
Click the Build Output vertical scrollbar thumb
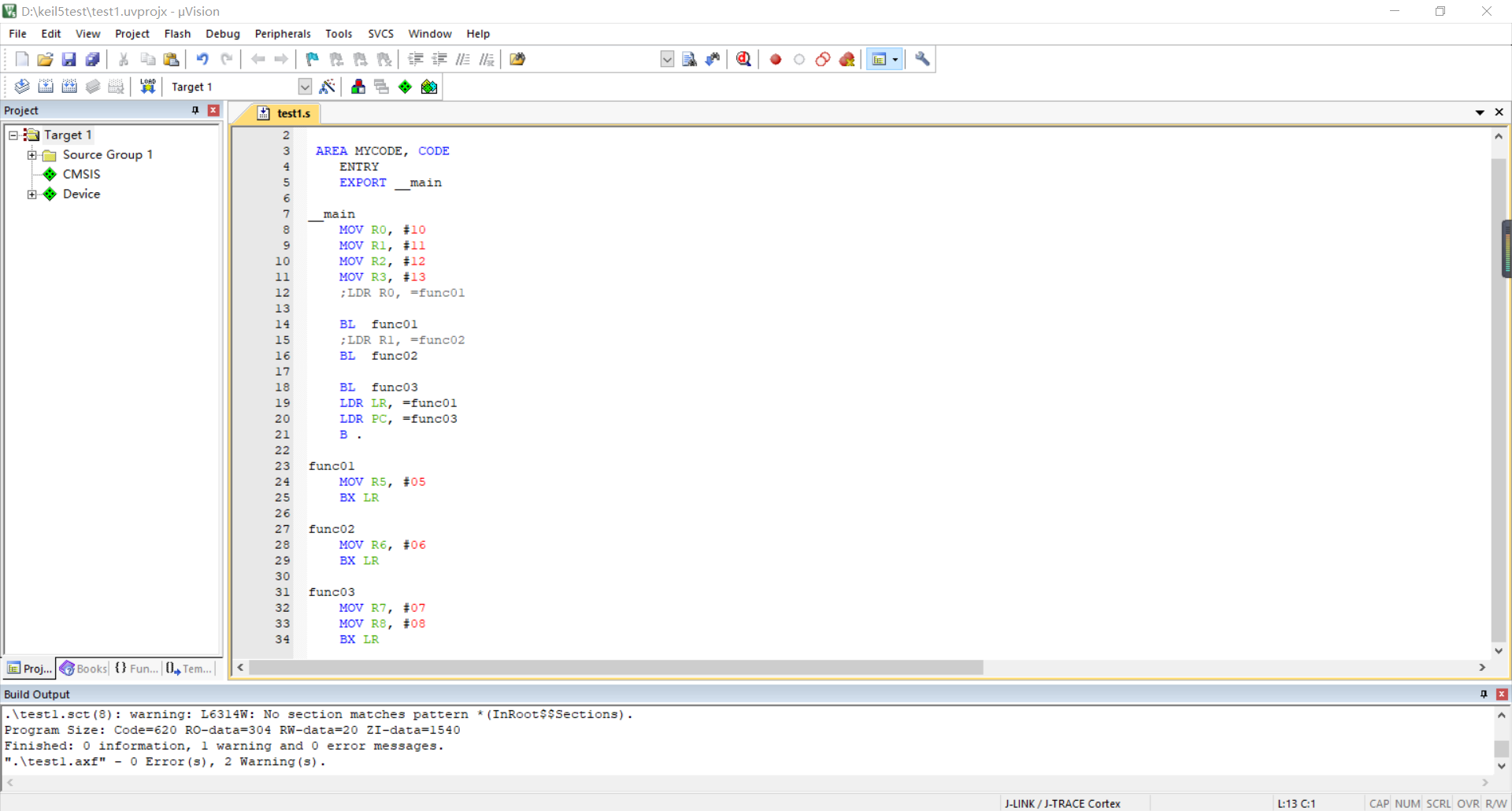[1502, 749]
